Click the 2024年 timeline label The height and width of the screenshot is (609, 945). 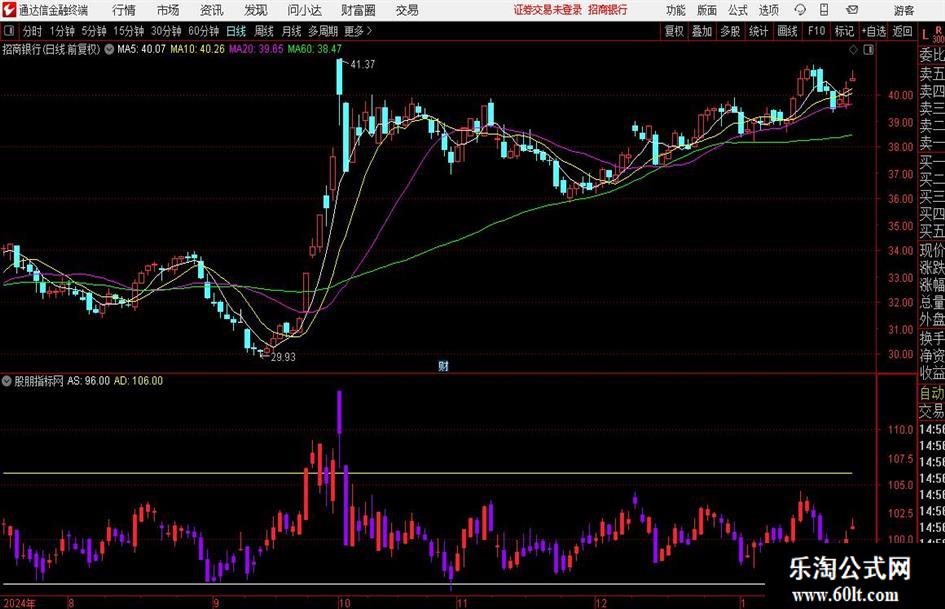[19, 603]
